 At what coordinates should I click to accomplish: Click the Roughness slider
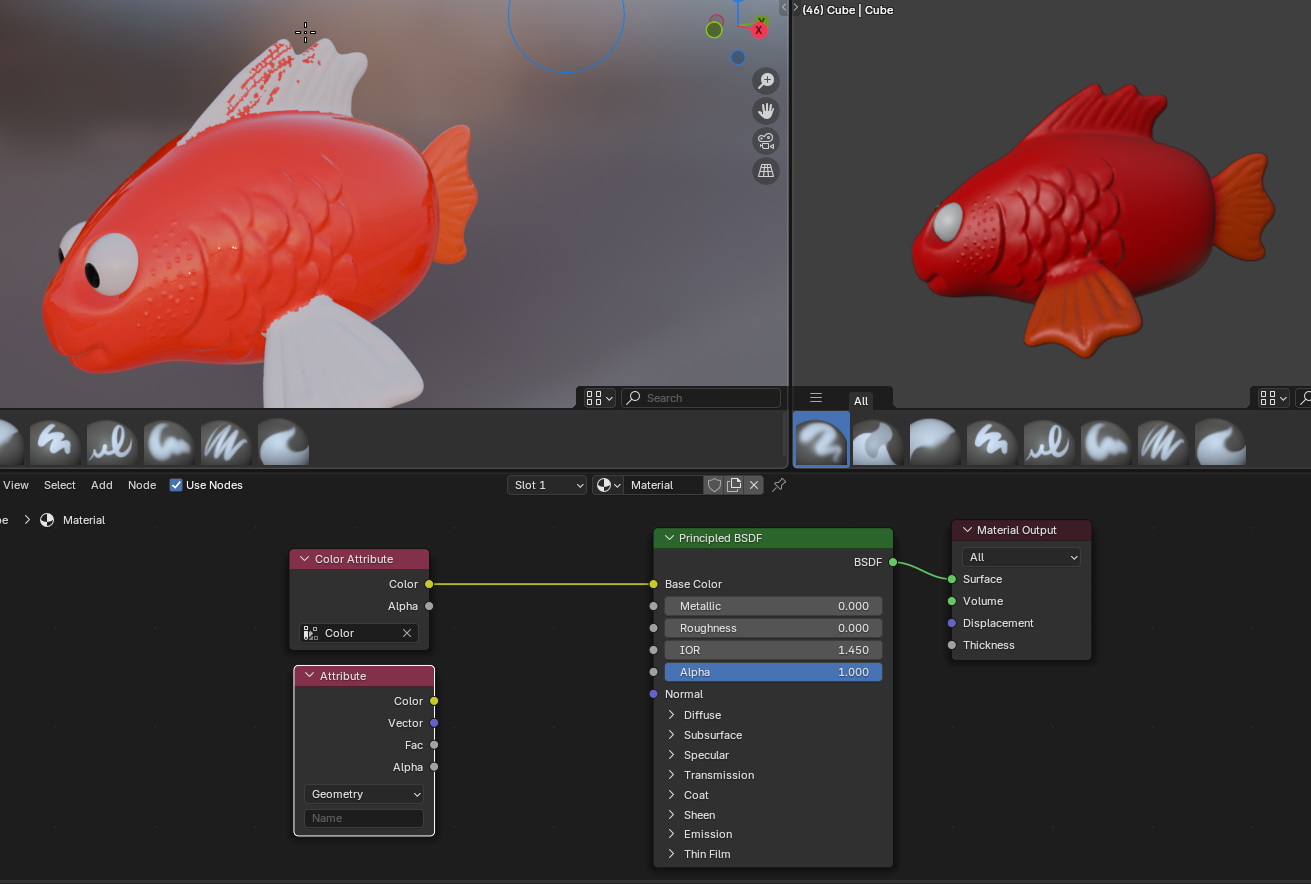[773, 628]
